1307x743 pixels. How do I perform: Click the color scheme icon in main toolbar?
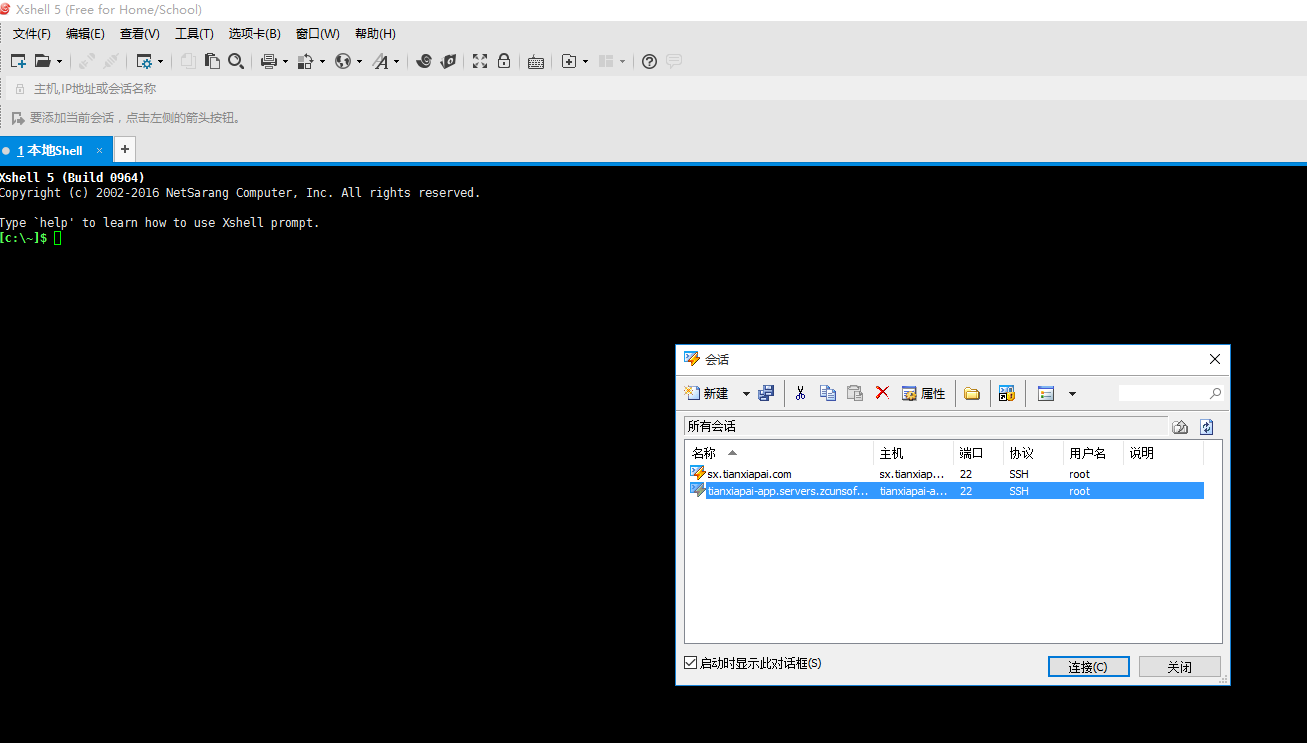click(x=306, y=61)
